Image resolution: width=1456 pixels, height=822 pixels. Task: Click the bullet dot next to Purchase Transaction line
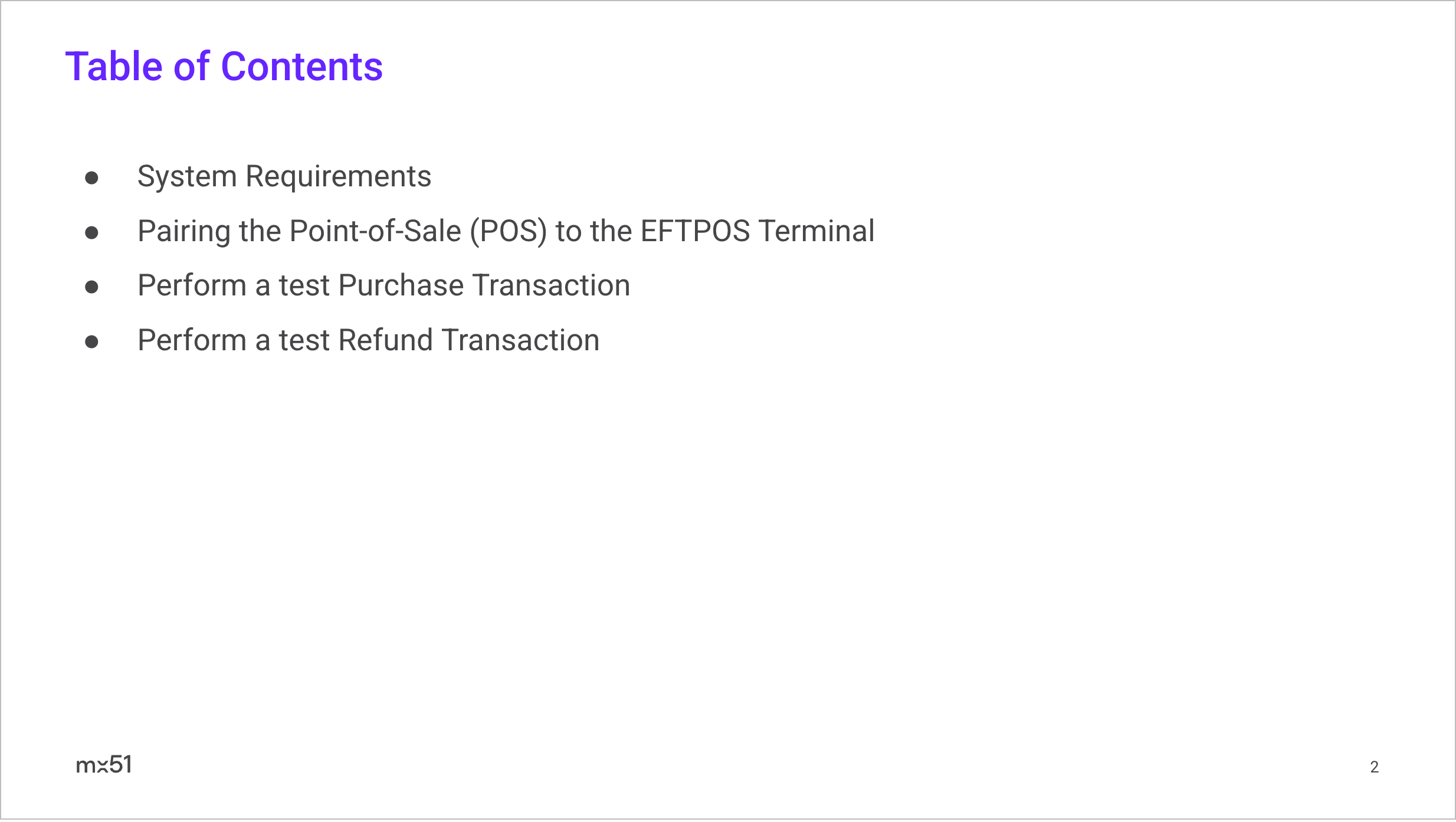click(x=91, y=287)
